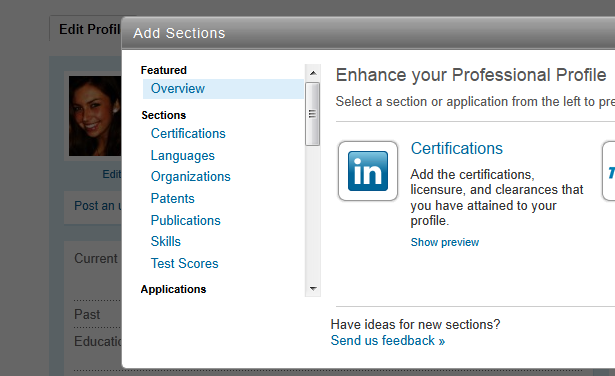Select the Organizations section
This screenshot has width=615, height=376.
tap(191, 176)
